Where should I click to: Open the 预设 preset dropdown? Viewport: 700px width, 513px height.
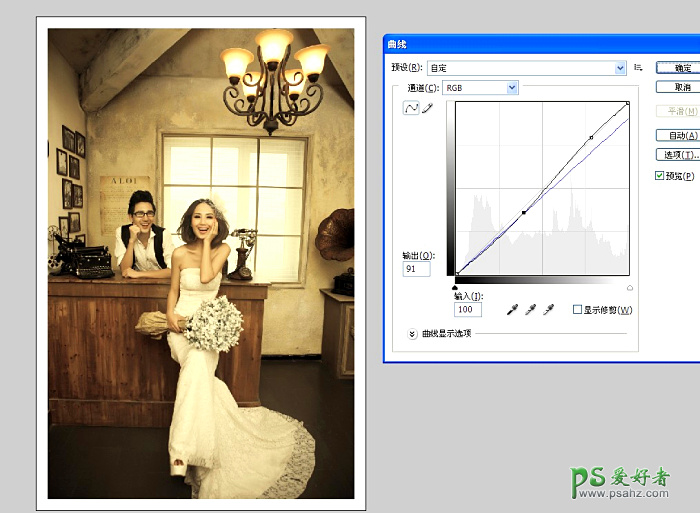coord(526,68)
